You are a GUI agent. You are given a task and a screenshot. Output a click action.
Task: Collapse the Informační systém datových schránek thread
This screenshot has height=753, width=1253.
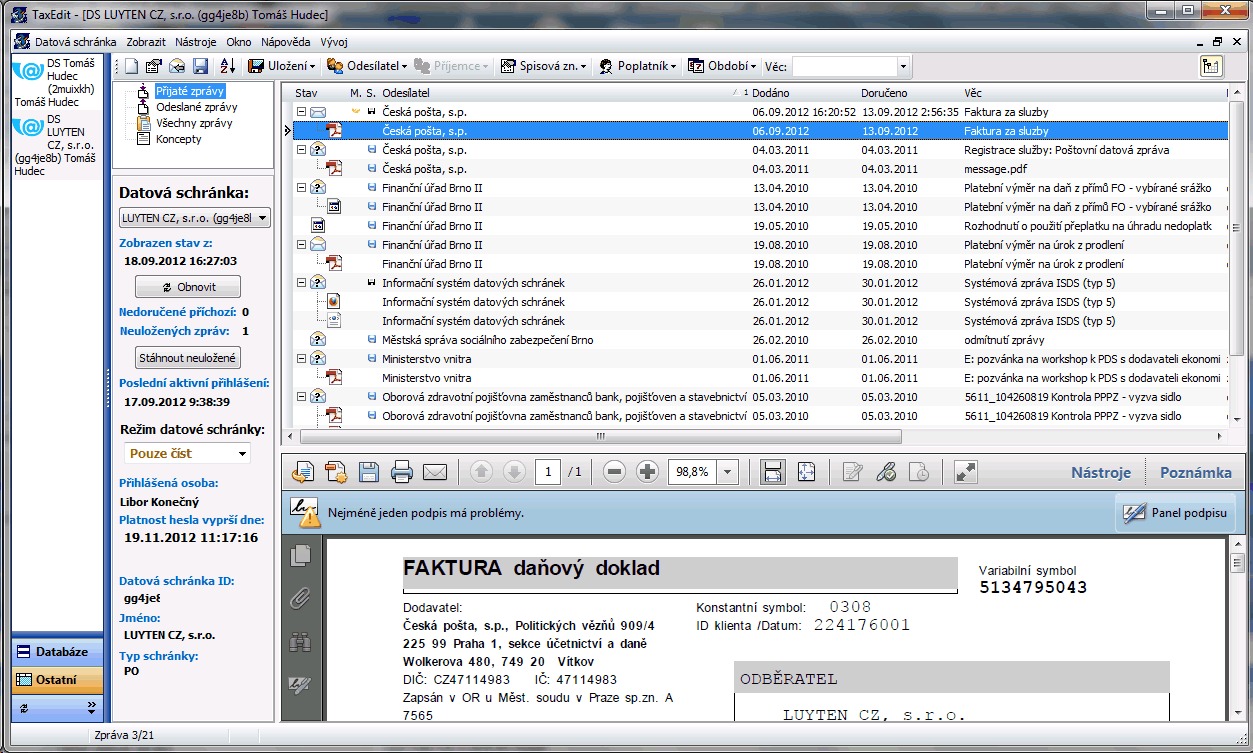click(301, 283)
